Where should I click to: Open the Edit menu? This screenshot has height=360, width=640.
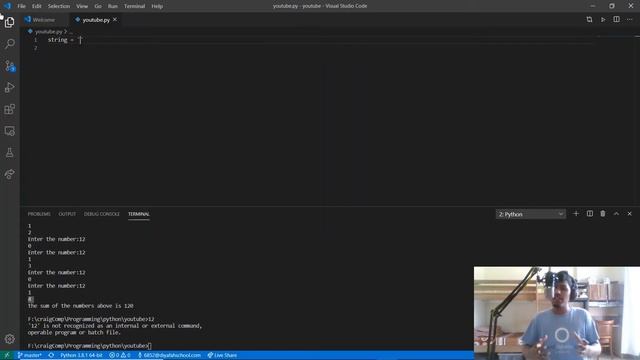coord(37,6)
